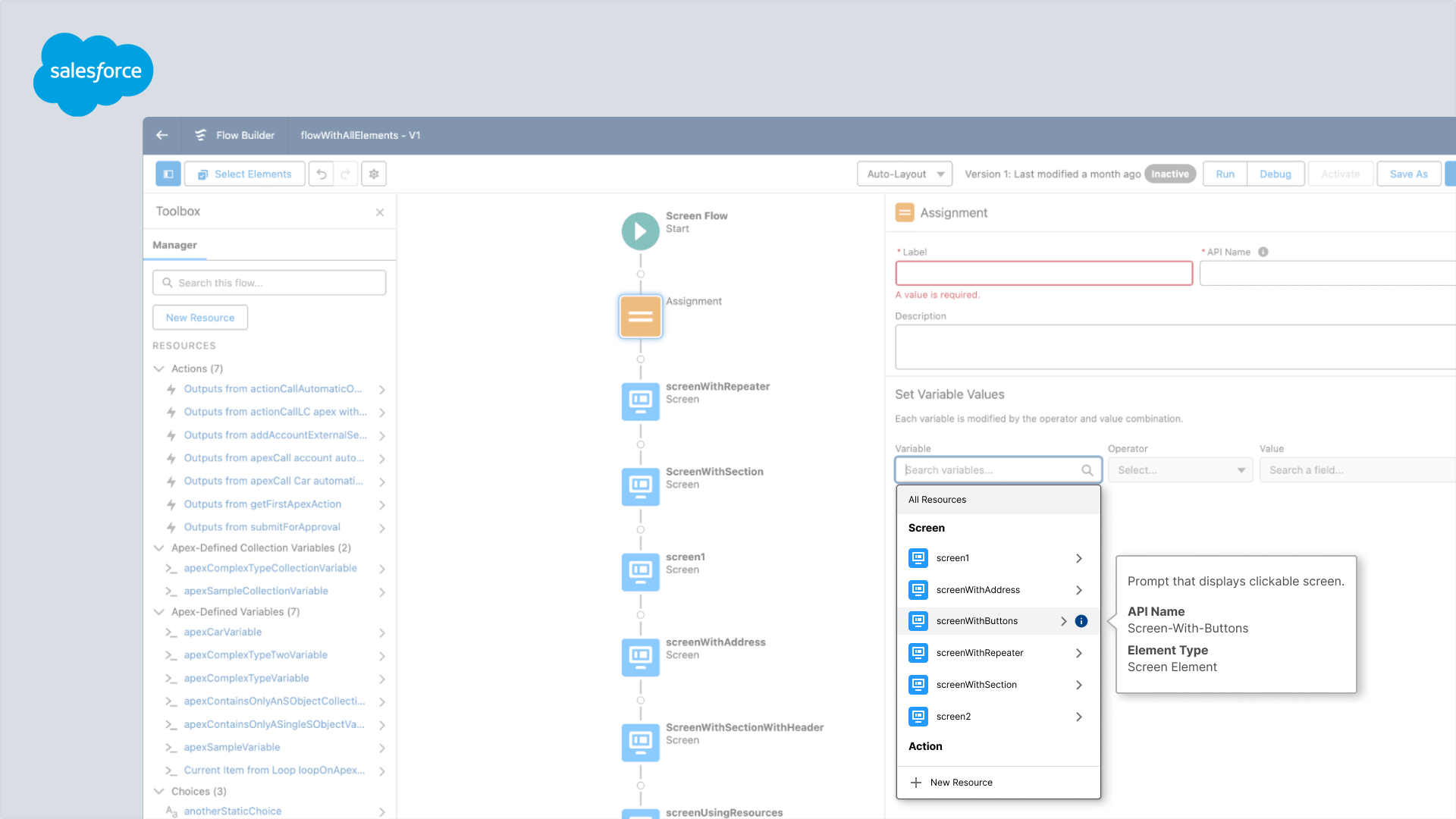
Task: Select screen1 in the resources dropdown
Action: click(998, 558)
